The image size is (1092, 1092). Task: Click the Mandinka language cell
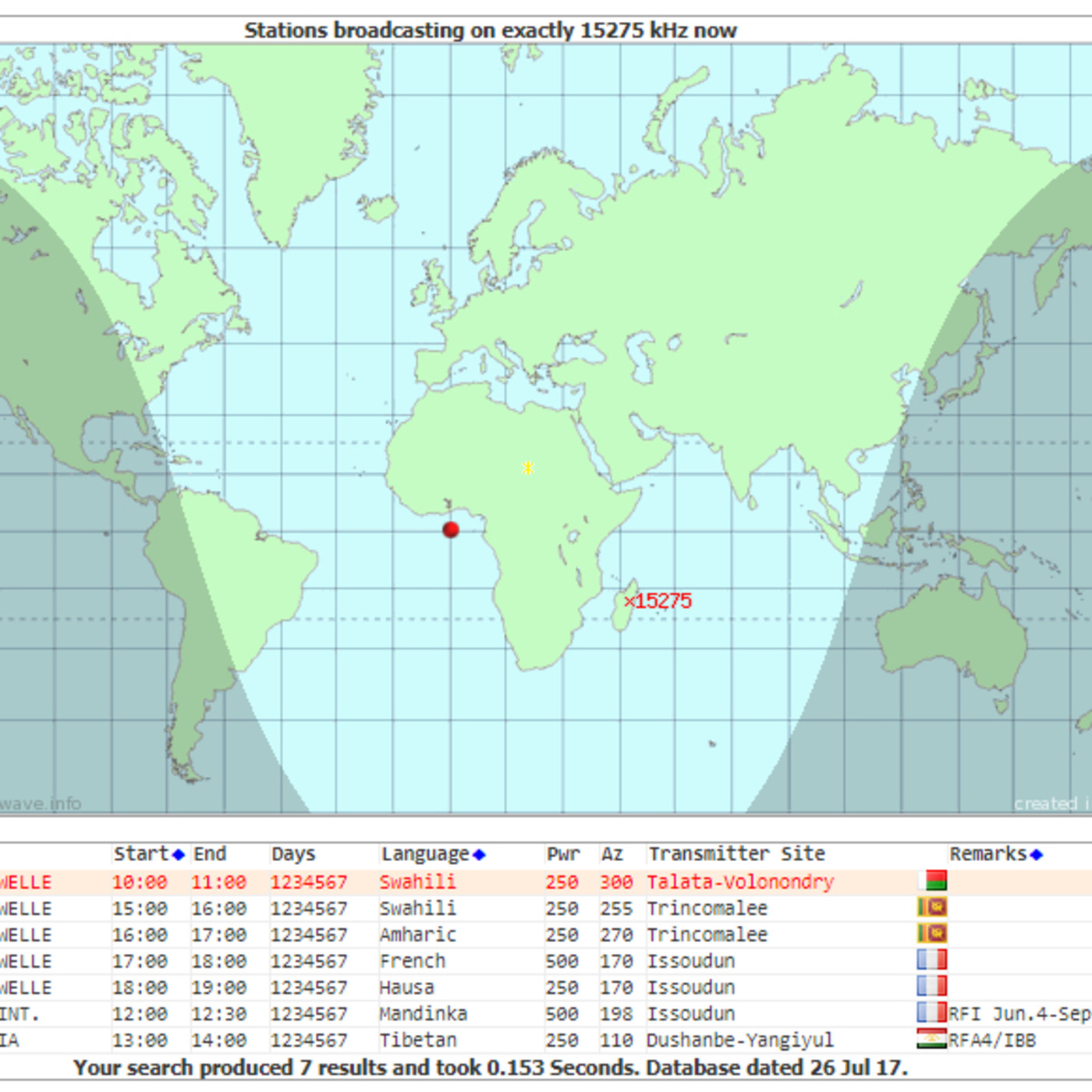[423, 1014]
